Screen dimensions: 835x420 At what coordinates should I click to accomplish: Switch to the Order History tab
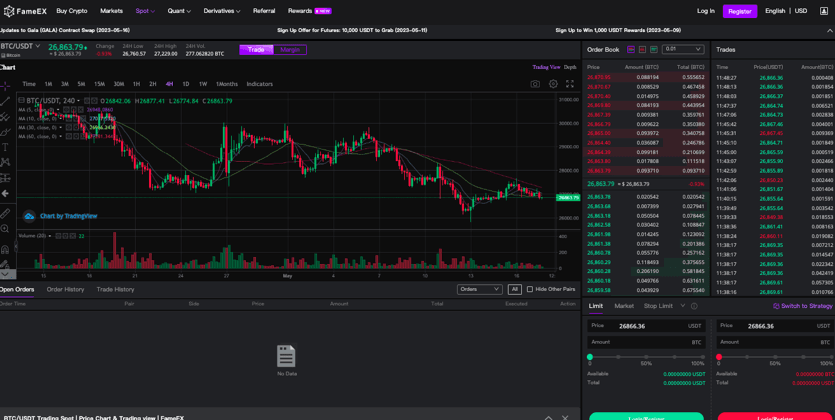click(65, 289)
